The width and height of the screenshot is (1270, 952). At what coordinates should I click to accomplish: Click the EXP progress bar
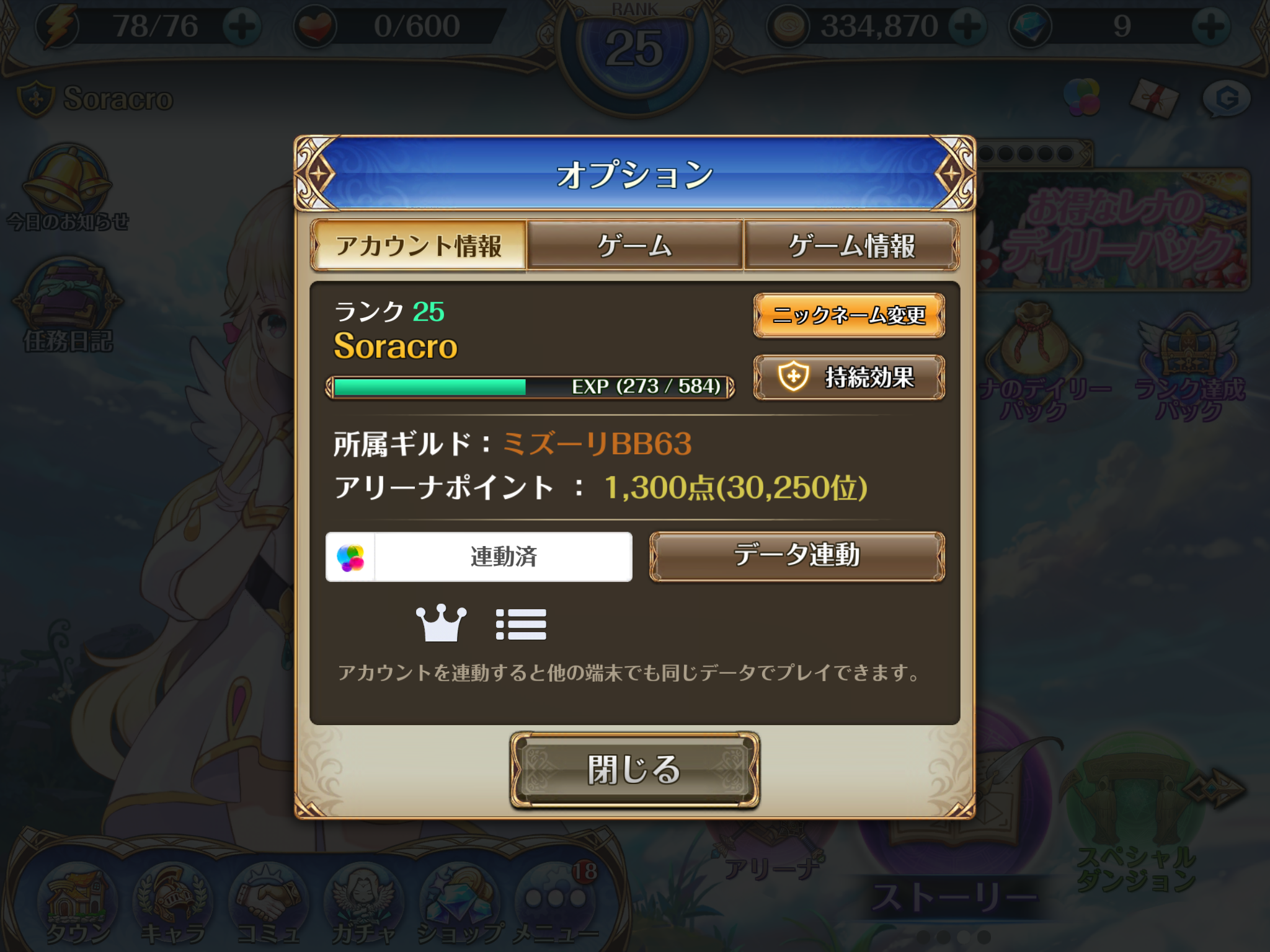(x=530, y=387)
